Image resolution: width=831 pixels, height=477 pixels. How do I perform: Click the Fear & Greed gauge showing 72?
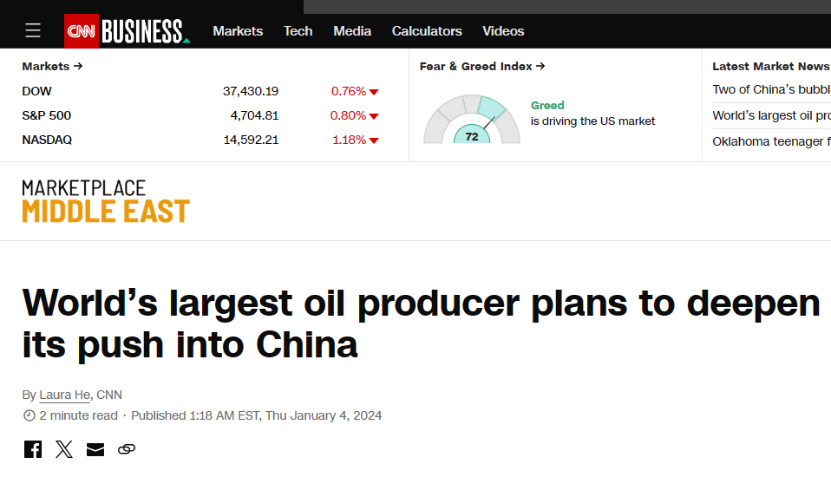(x=472, y=119)
